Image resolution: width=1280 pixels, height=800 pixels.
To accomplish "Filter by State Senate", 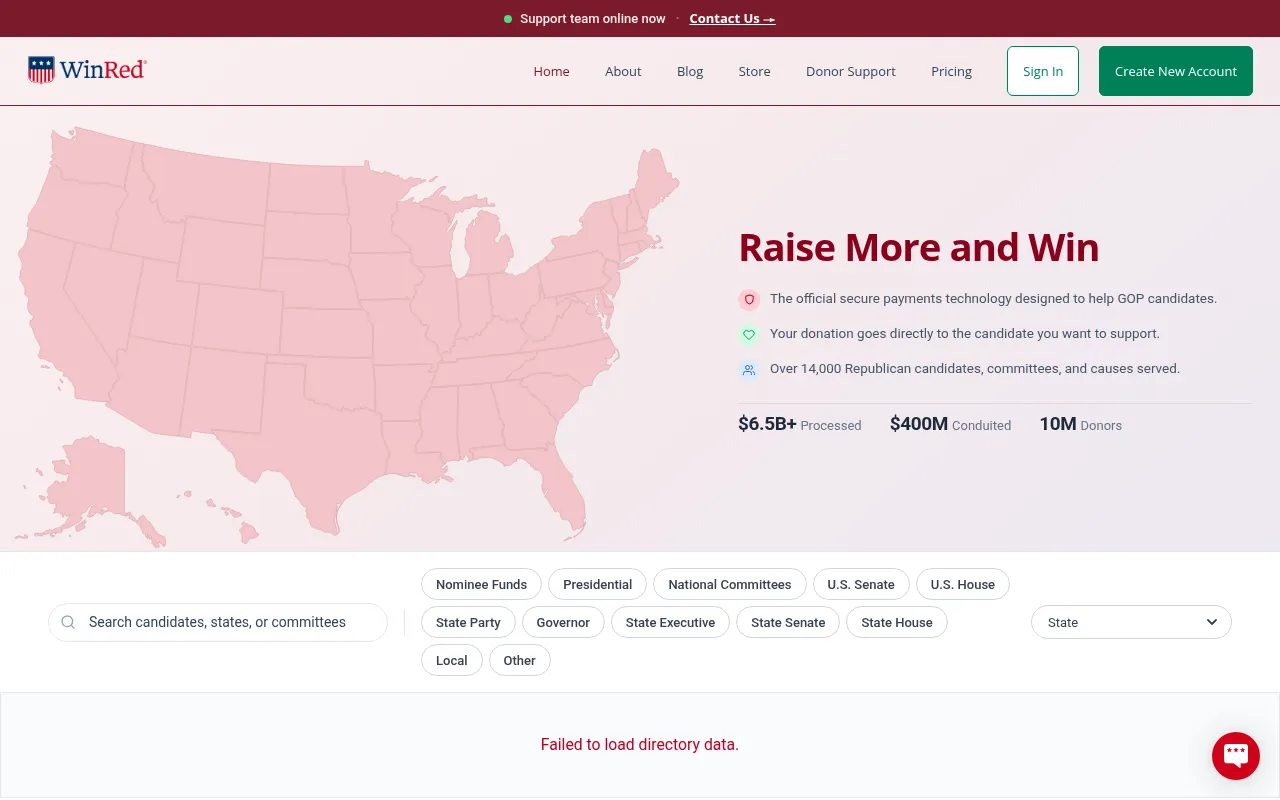I will (788, 622).
